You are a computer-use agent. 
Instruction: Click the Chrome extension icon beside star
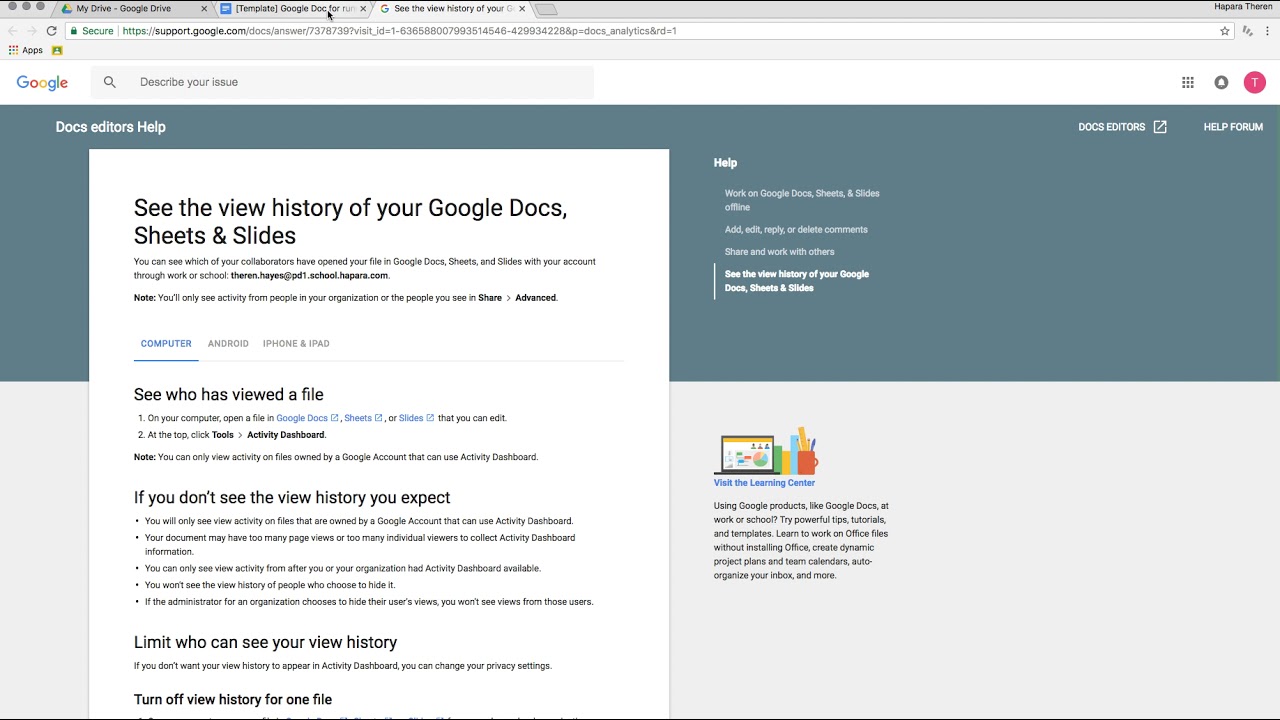point(1247,31)
